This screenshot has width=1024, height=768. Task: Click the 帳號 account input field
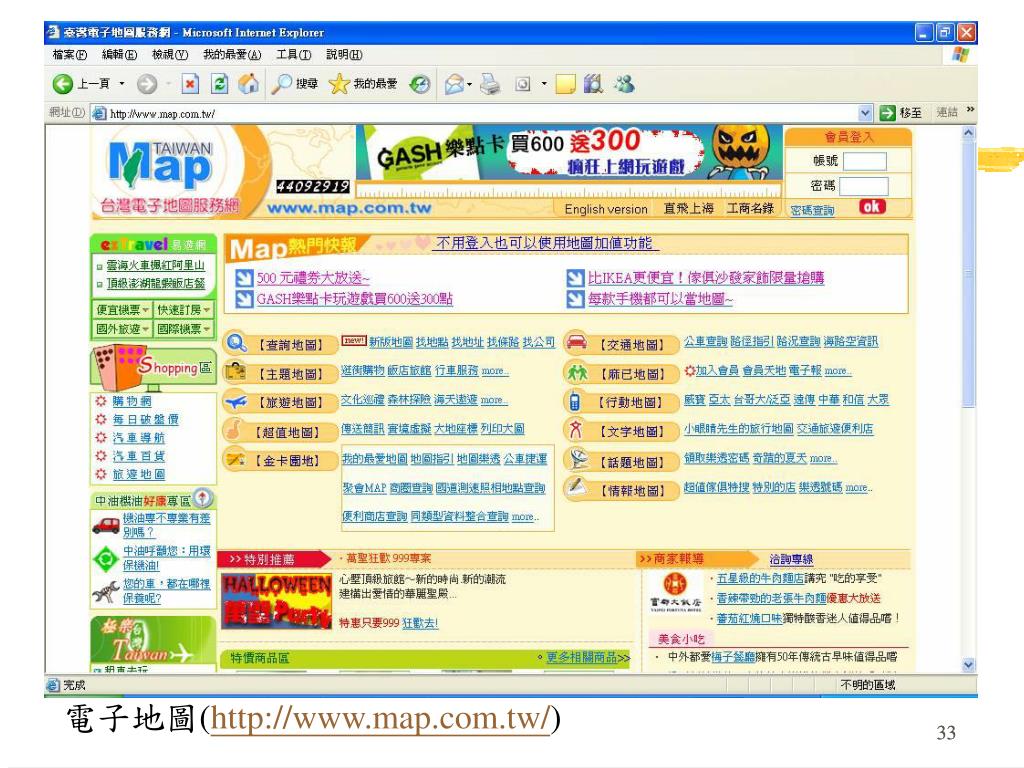865,161
